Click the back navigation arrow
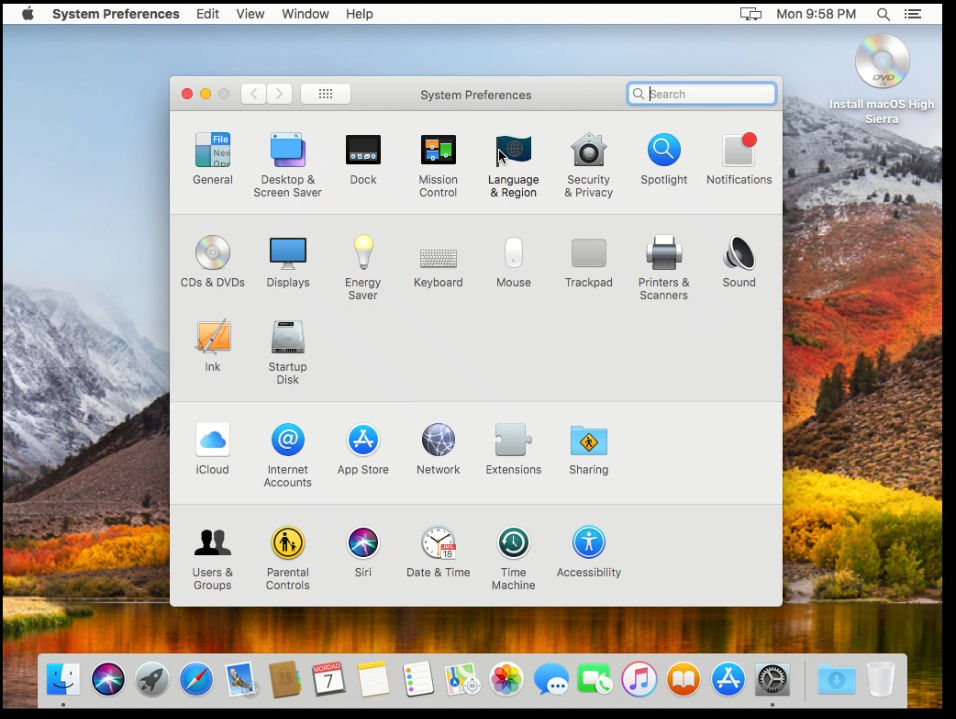The width and height of the screenshot is (956, 719). [x=254, y=93]
